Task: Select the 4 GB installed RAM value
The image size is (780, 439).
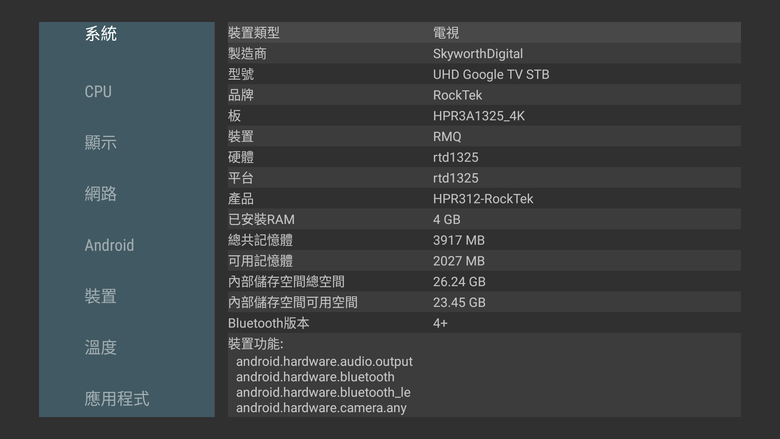Action: click(447, 220)
